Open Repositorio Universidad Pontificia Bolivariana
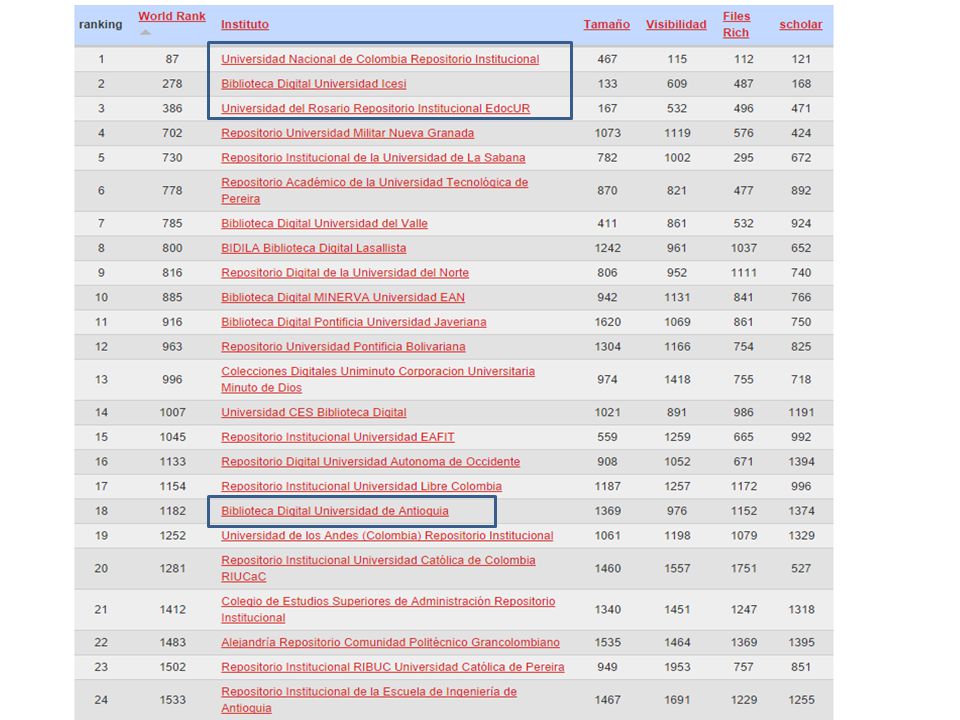 [343, 347]
